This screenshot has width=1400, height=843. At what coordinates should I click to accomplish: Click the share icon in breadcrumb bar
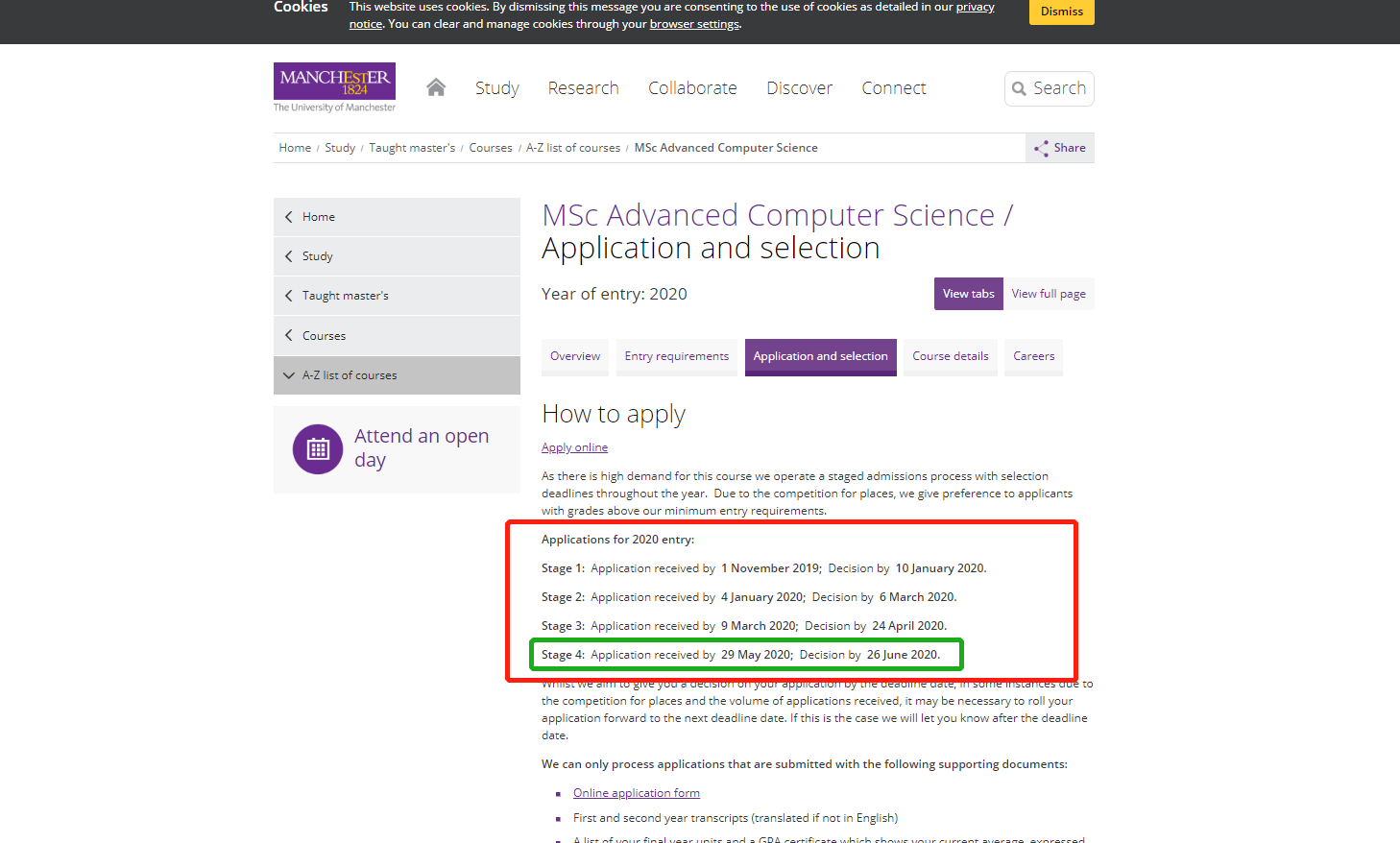(1041, 148)
